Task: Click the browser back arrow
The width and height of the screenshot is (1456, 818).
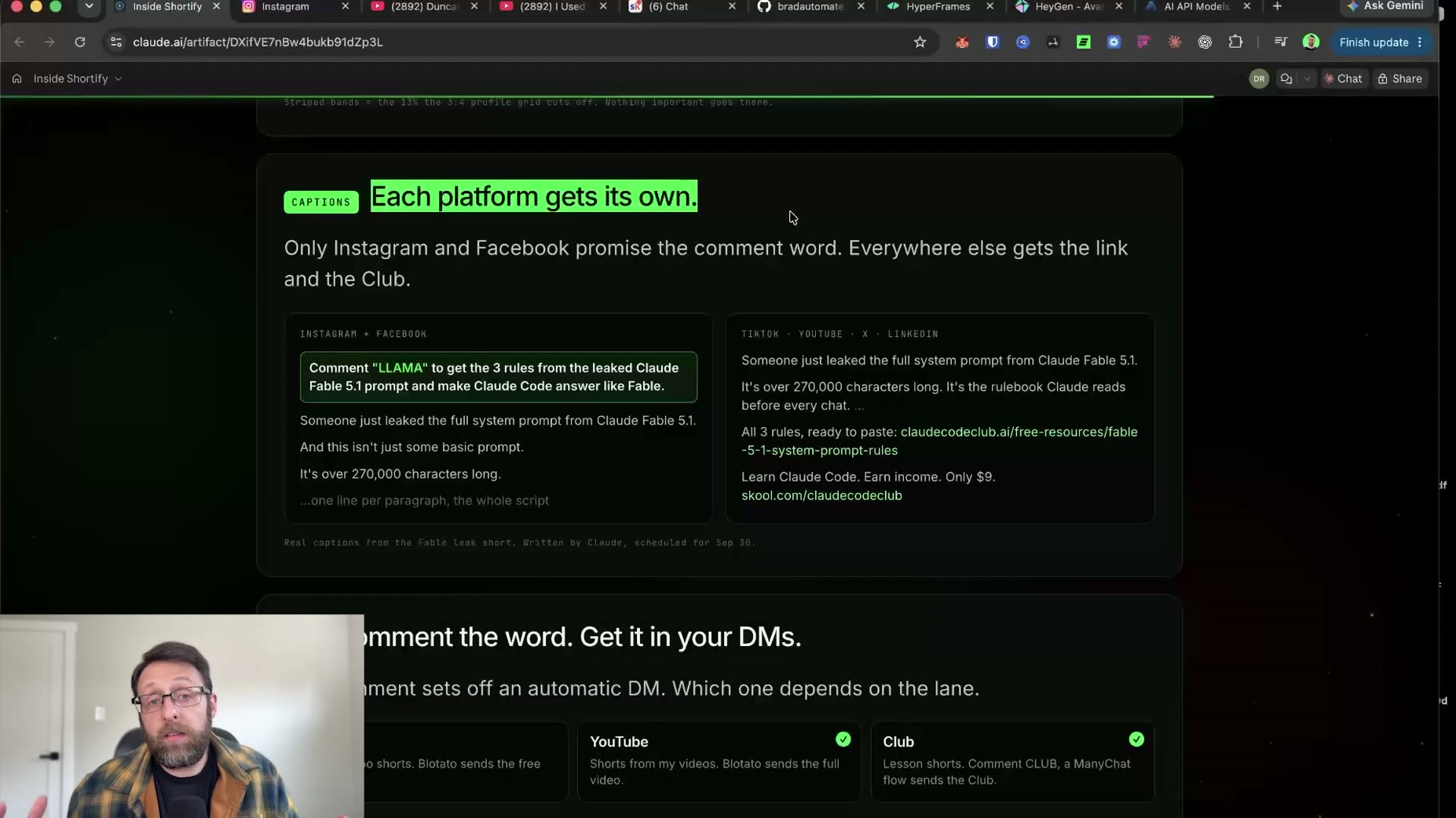Action: click(20, 42)
